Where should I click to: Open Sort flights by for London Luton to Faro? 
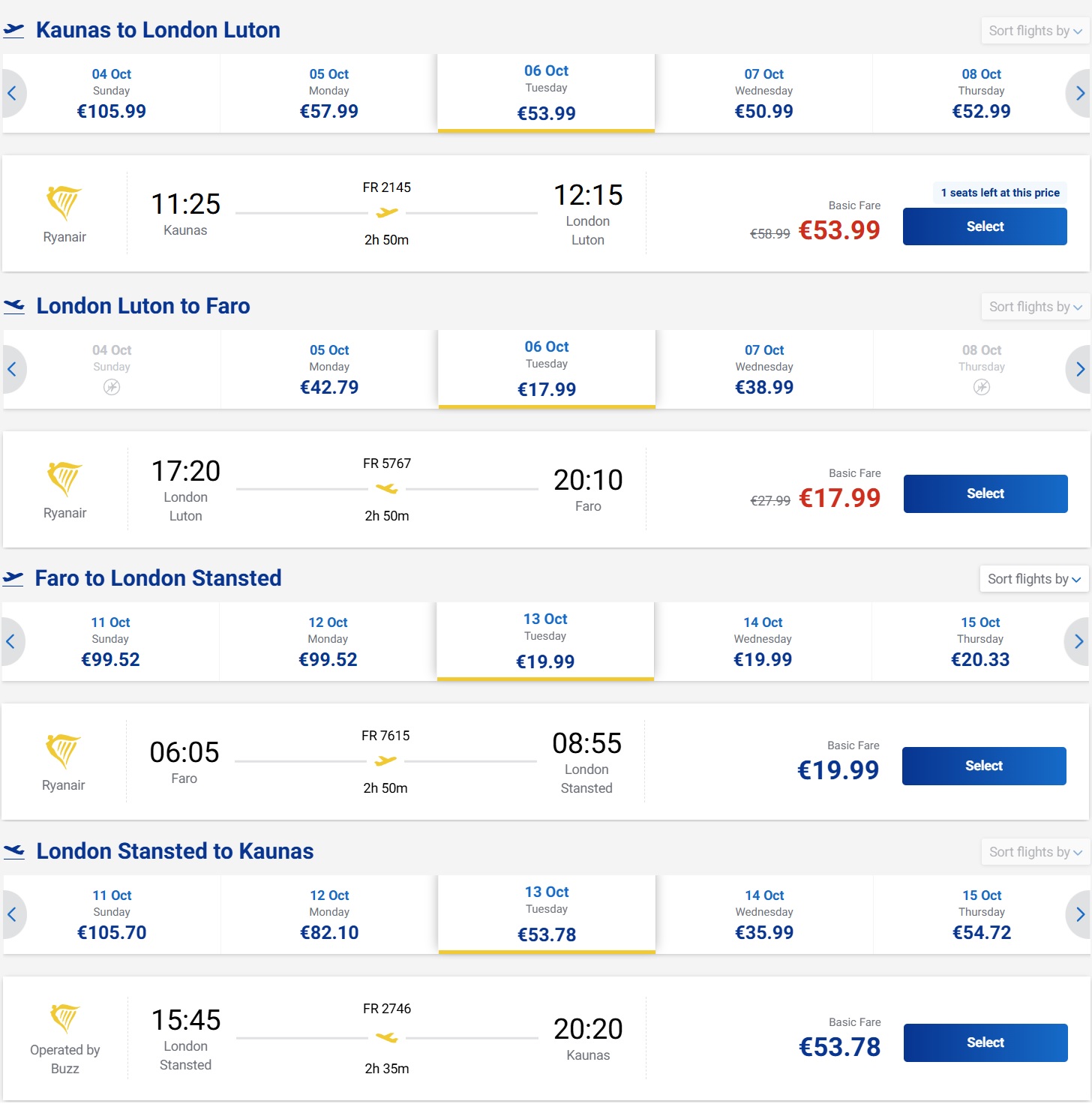(1035, 307)
